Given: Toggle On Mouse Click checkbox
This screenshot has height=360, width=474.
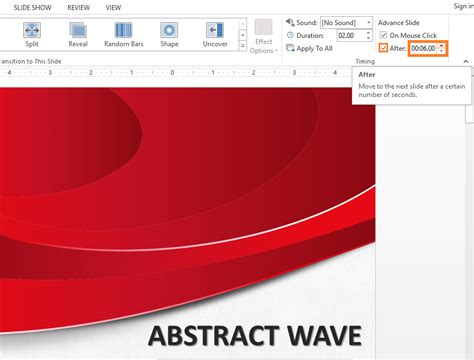Looking at the screenshot, I should [383, 35].
